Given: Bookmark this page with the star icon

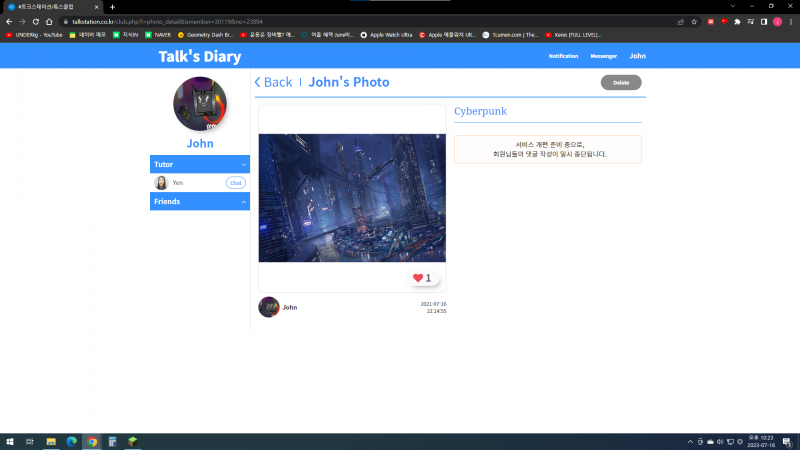Looking at the screenshot, I should click(694, 21).
